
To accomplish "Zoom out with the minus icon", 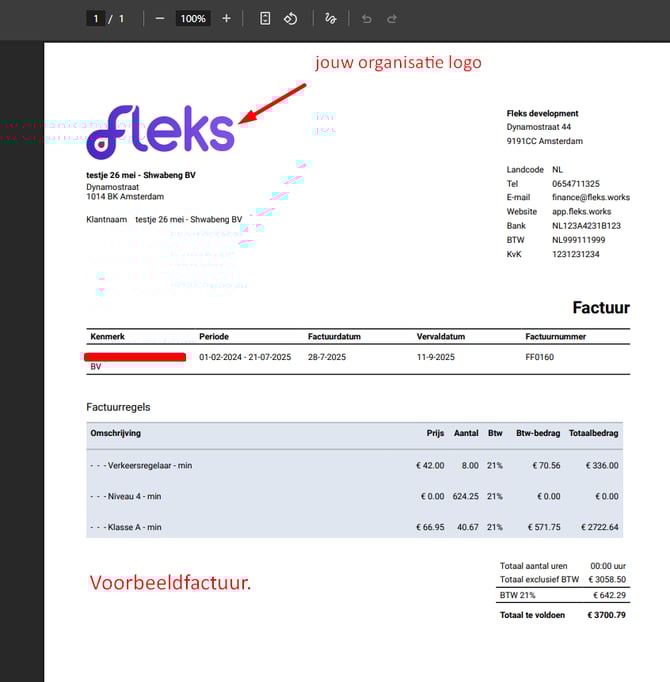I will coord(159,19).
